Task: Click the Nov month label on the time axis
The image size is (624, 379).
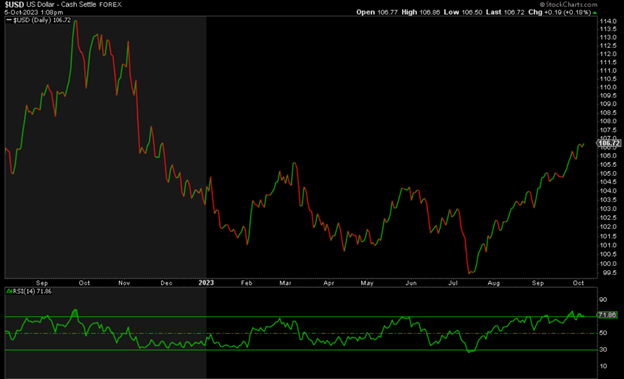Action: tap(124, 283)
